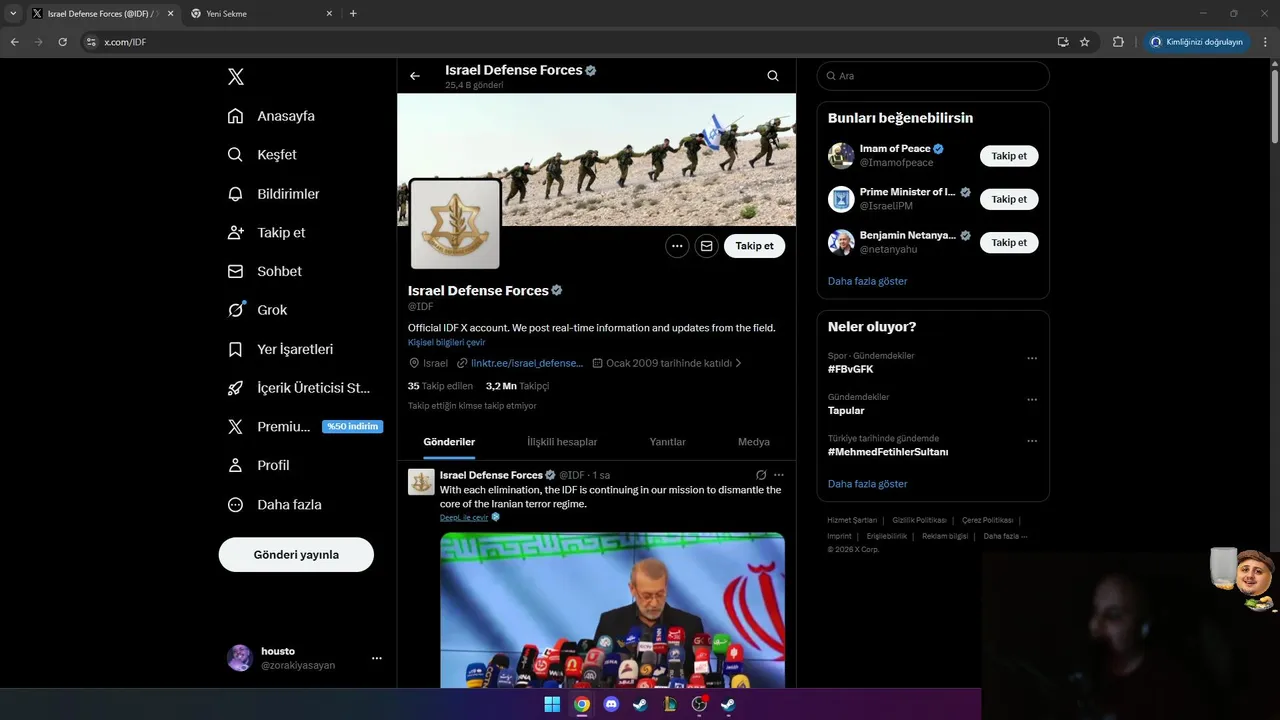The width and height of the screenshot is (1280, 720).
Task: Click DeepL ile çevir translate link
Action: click(464, 517)
